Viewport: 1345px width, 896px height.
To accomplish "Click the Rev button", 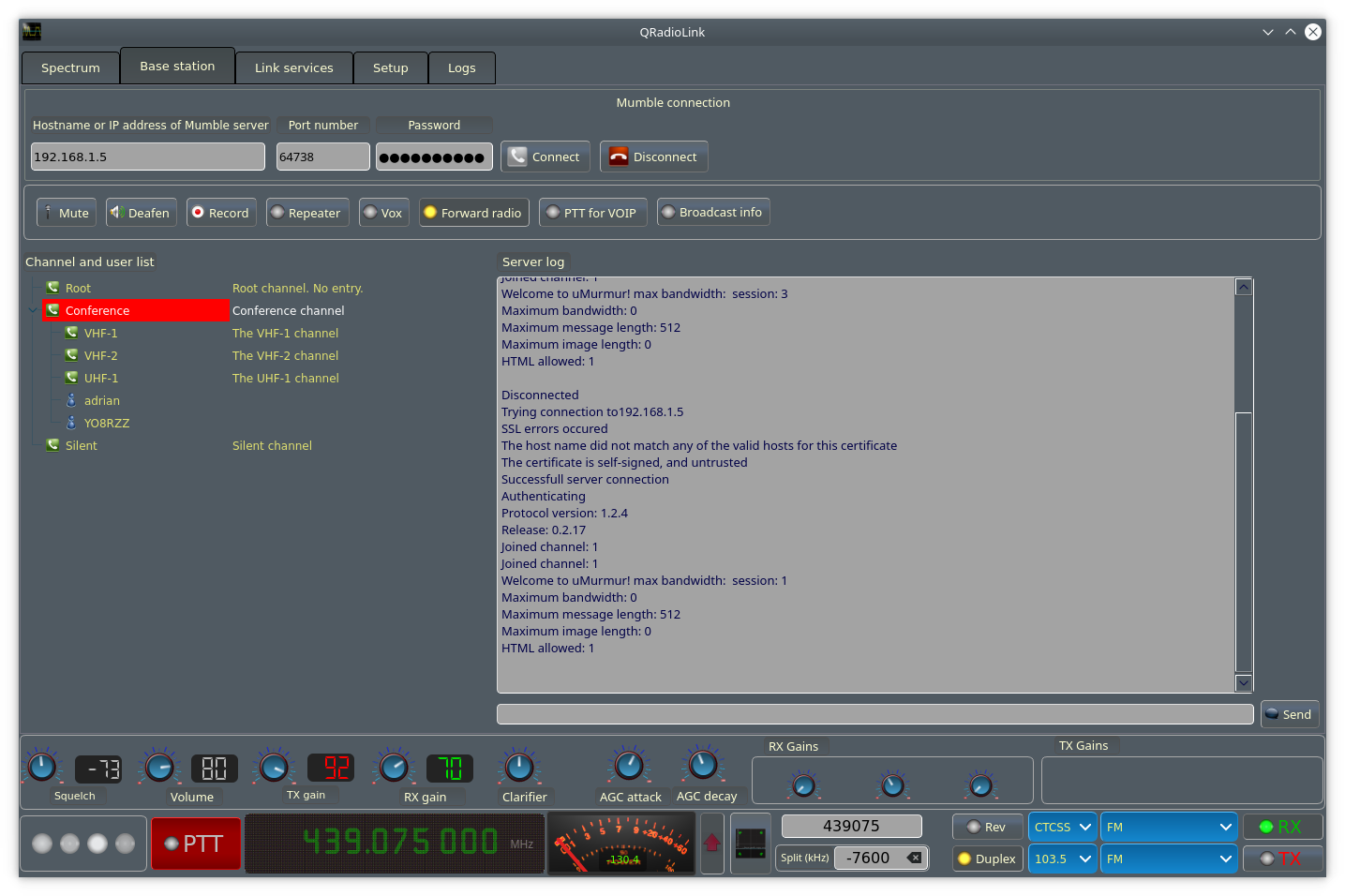I will click(987, 826).
